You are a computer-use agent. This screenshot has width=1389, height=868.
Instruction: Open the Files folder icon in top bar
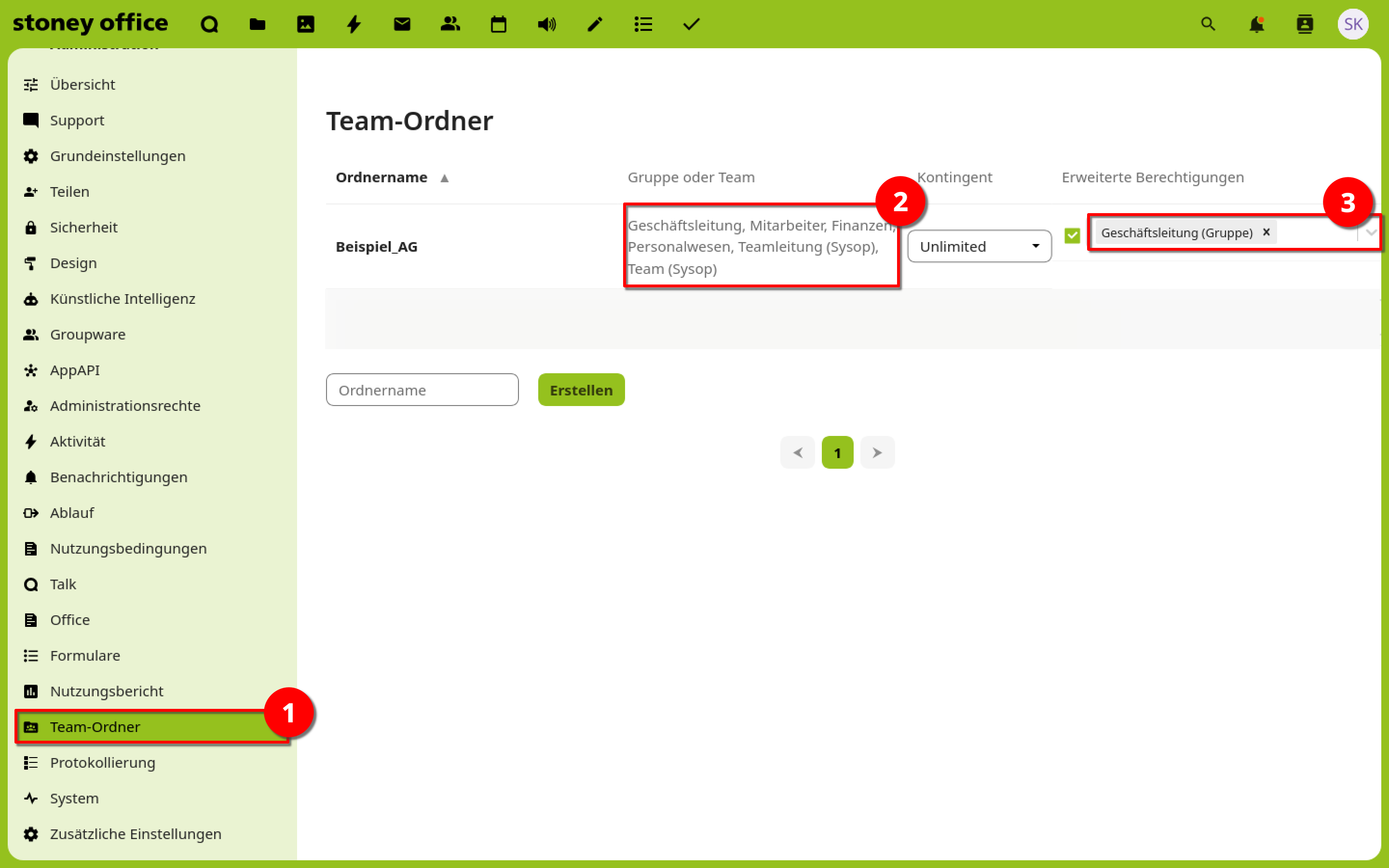(x=258, y=24)
